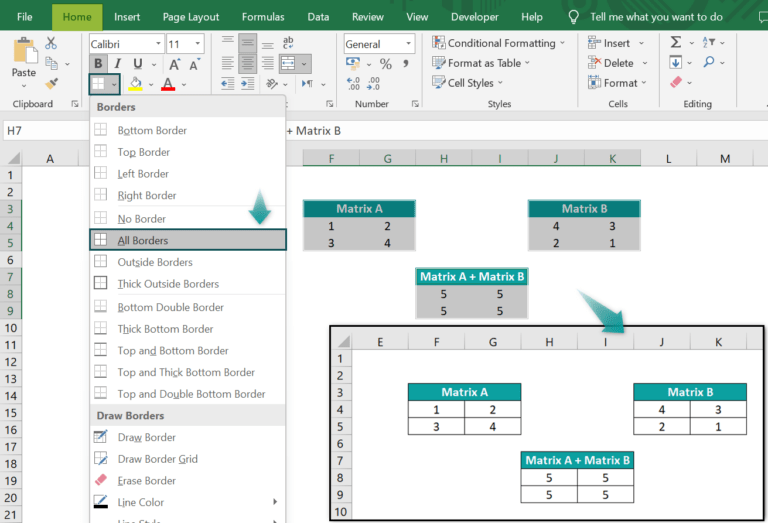Click the Find & Select magnifier icon

pyautogui.click(x=709, y=62)
